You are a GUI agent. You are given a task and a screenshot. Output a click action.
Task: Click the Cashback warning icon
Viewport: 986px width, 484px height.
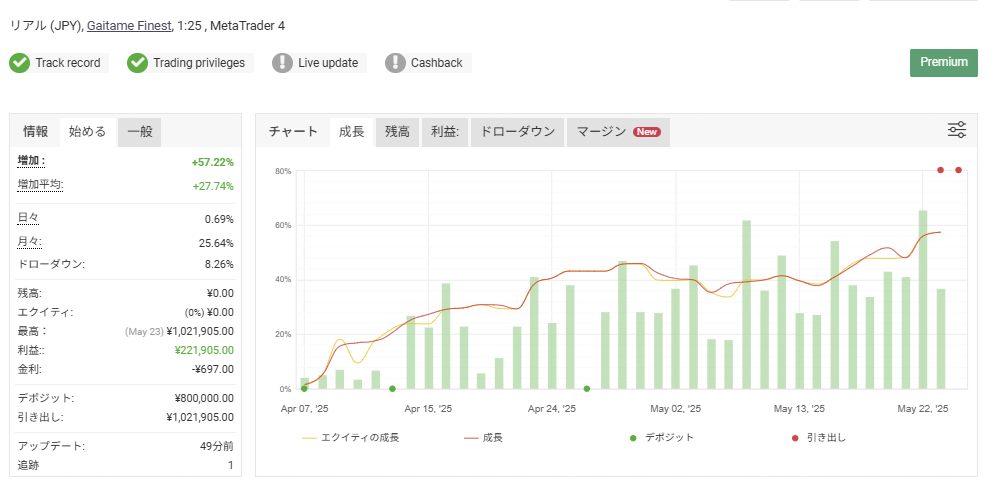coord(395,63)
